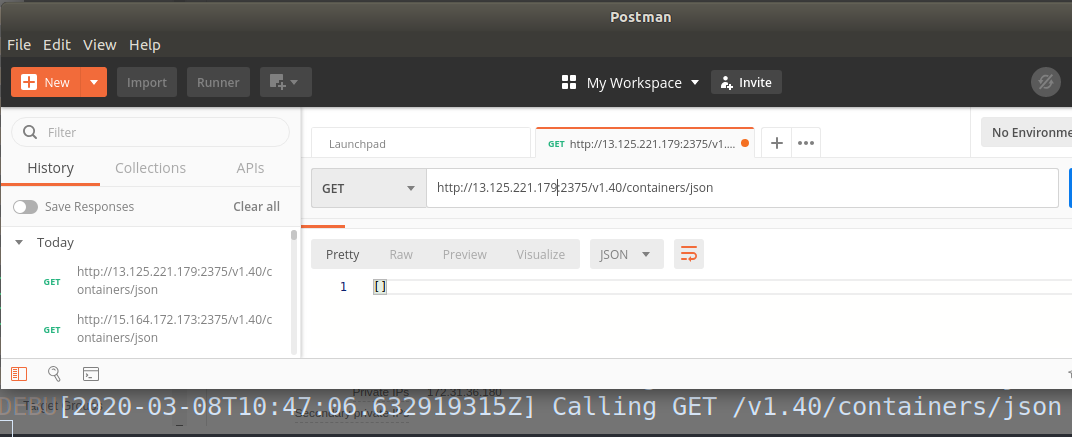Open the Postman console icon
Viewport: 1072px width, 437px height.
click(91, 373)
